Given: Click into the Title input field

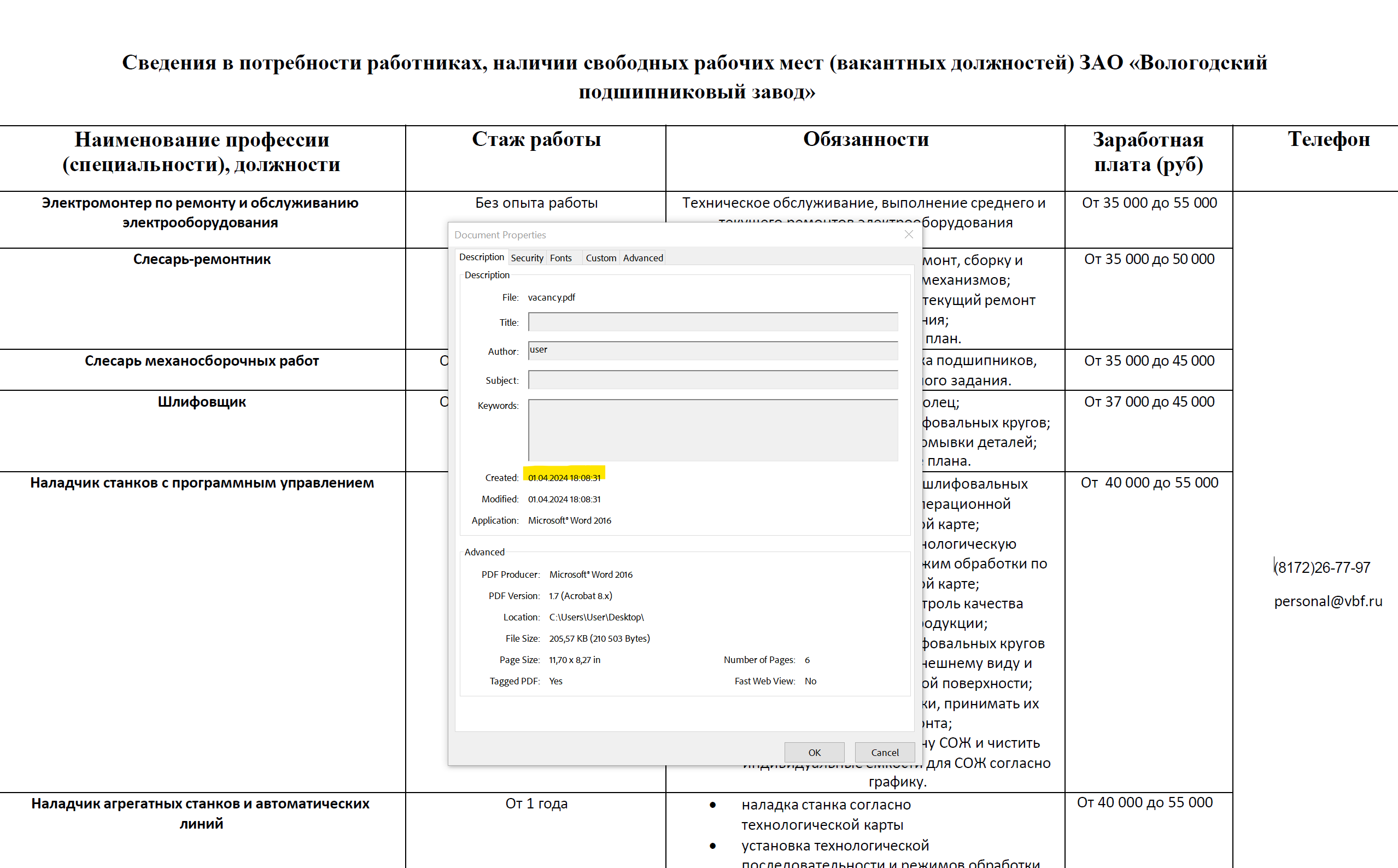Looking at the screenshot, I should [712, 322].
